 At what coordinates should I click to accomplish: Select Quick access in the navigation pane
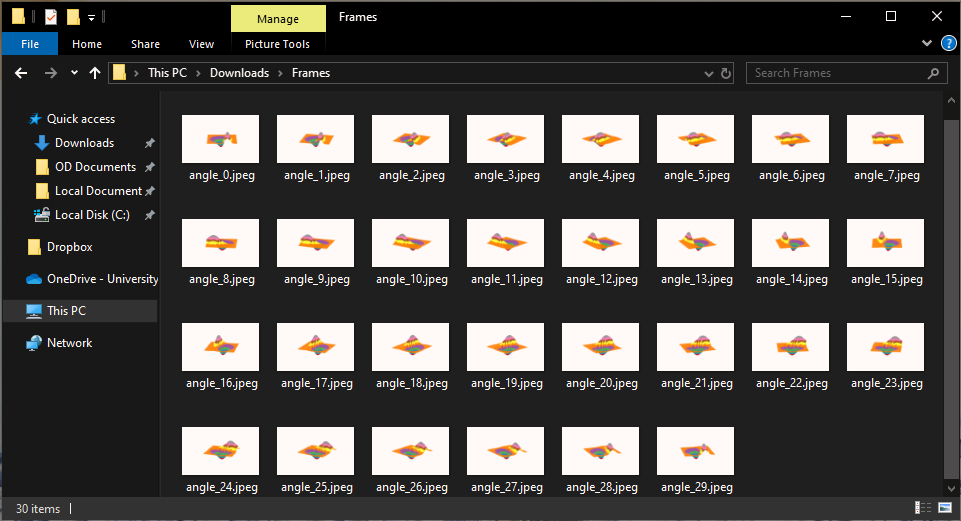coord(81,119)
